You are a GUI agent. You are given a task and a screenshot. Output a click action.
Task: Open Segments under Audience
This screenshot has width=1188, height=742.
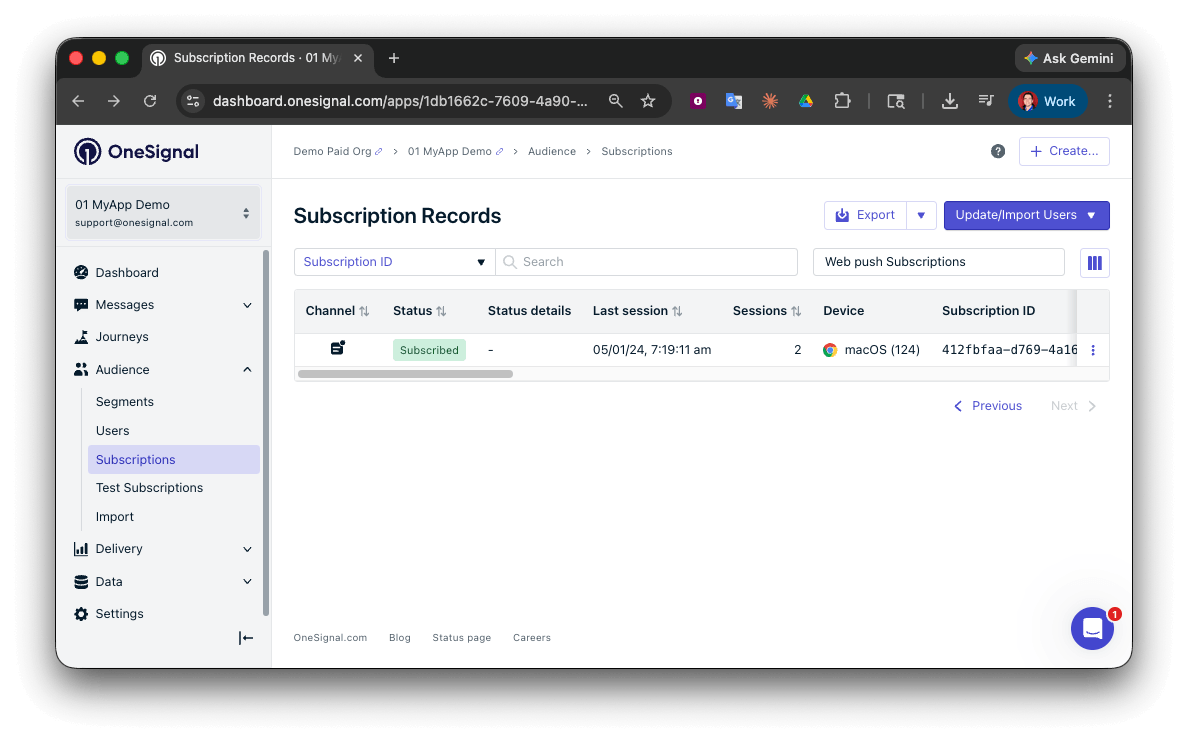[x=125, y=402]
